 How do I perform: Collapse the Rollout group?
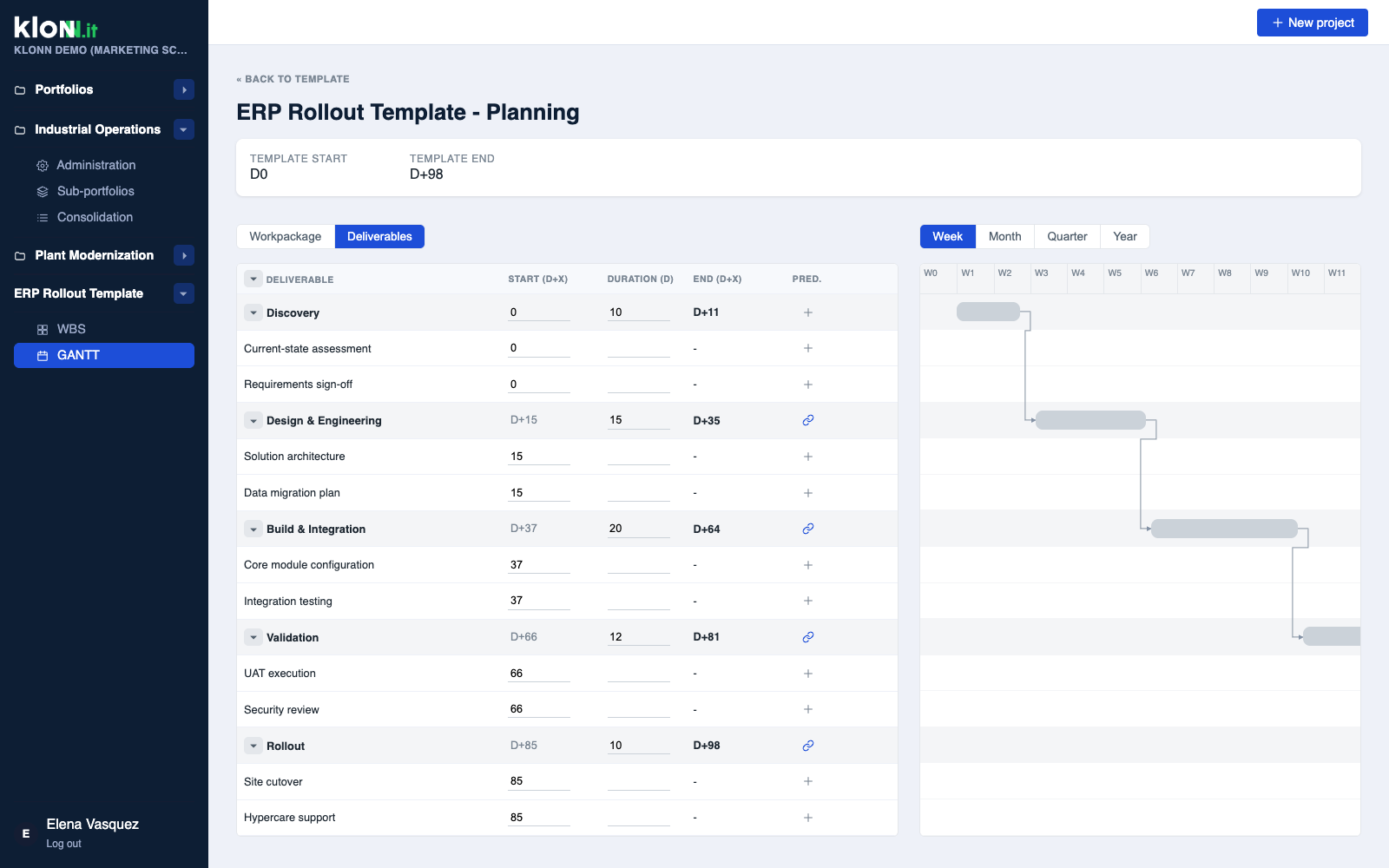coord(253,746)
